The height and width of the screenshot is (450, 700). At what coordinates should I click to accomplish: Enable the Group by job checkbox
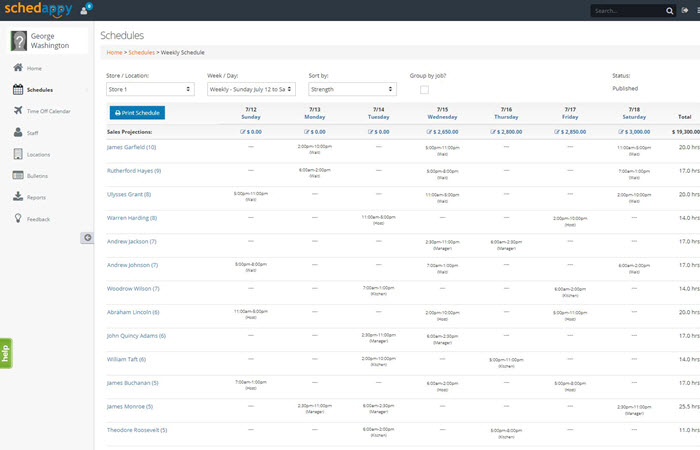425,90
